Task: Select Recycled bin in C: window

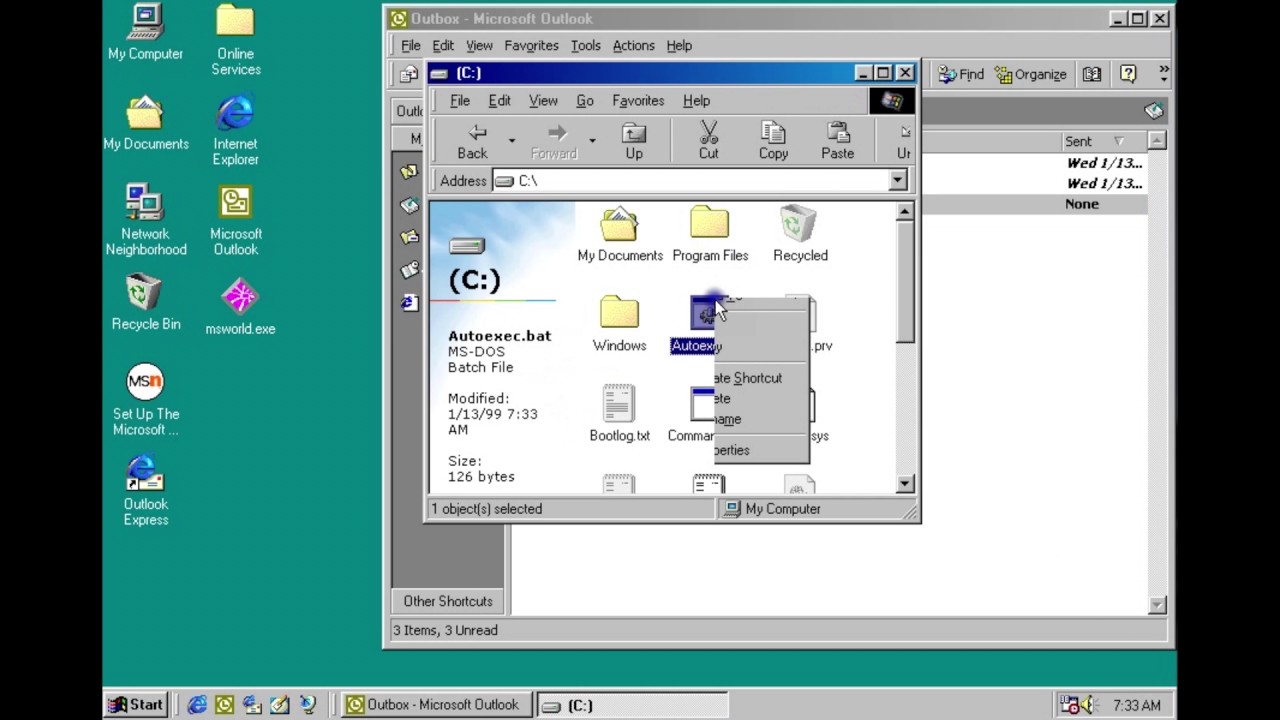Action: (800, 235)
